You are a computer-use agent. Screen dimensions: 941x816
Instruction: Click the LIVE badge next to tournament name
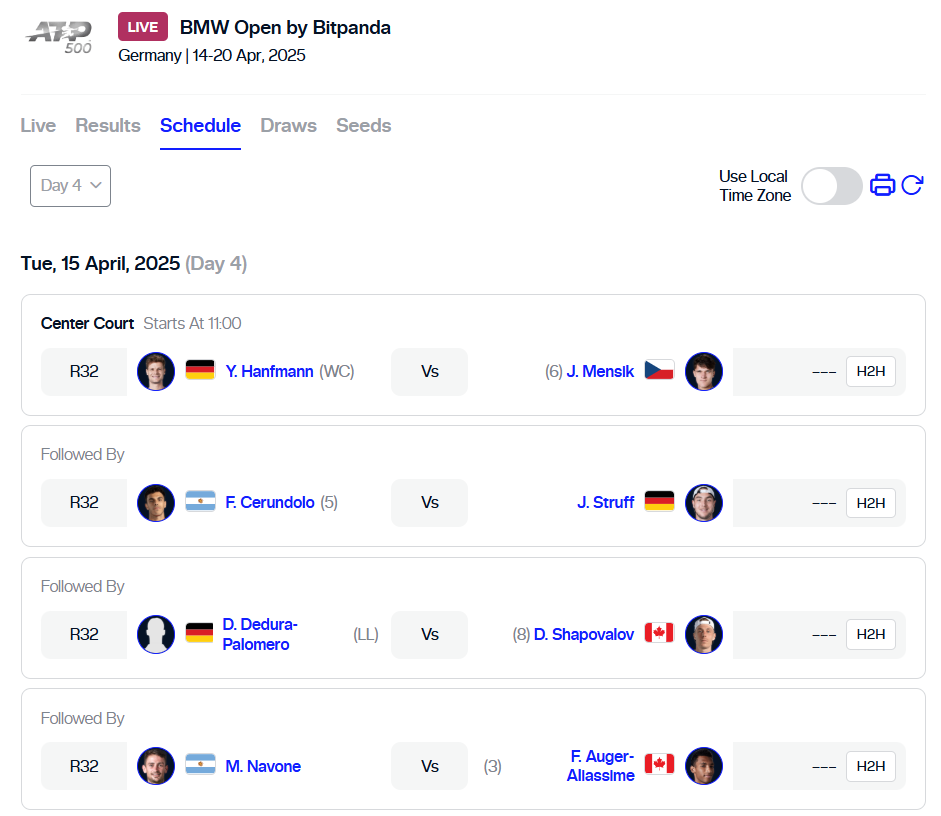click(143, 27)
